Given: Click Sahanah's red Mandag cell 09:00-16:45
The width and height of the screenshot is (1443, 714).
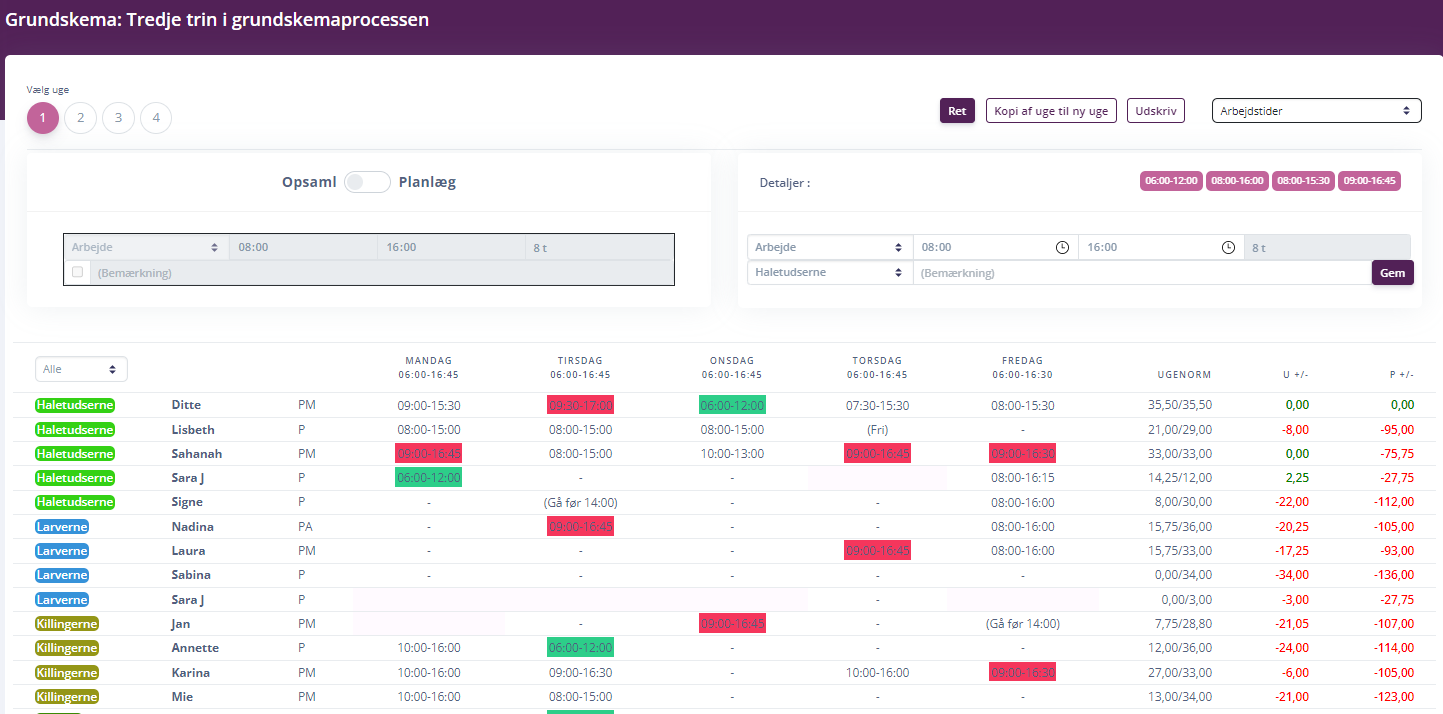Looking at the screenshot, I should click(428, 453).
